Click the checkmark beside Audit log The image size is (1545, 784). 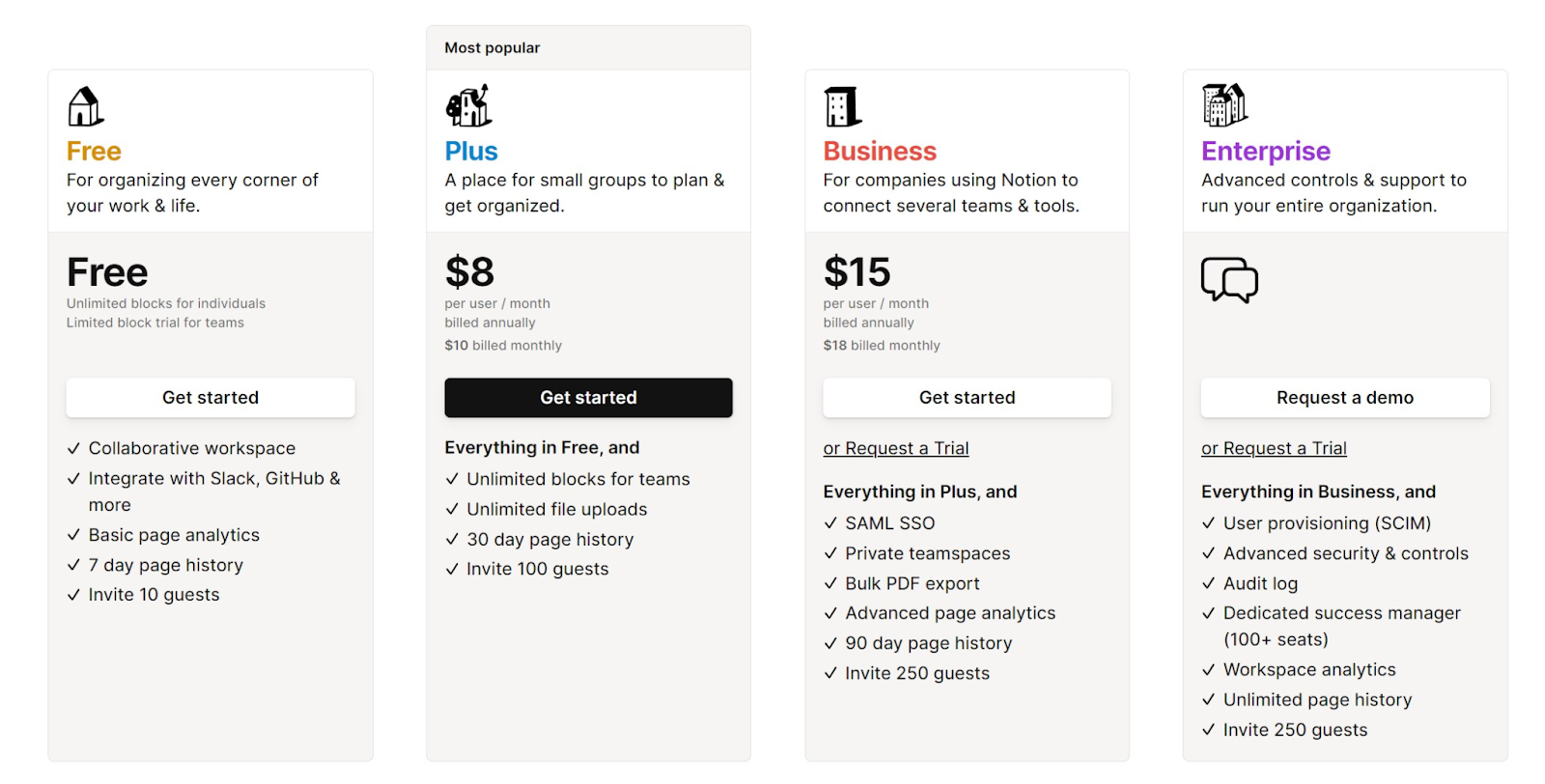1208,583
